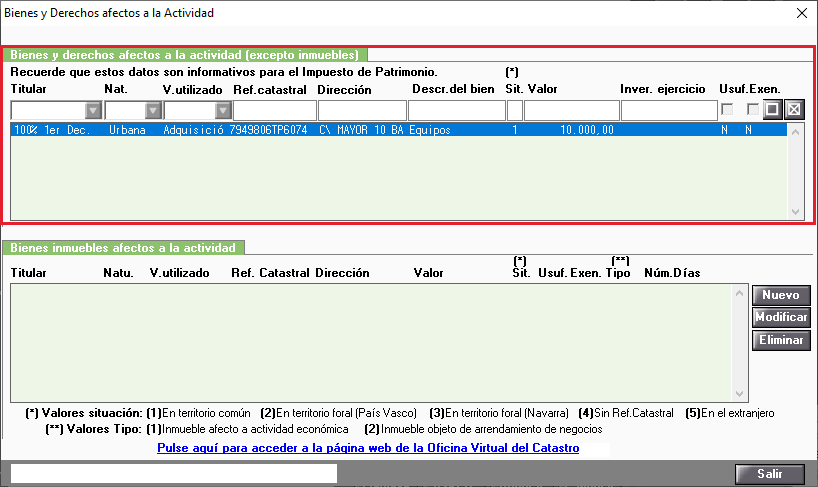Click the bottom status text field

[x=174, y=473]
